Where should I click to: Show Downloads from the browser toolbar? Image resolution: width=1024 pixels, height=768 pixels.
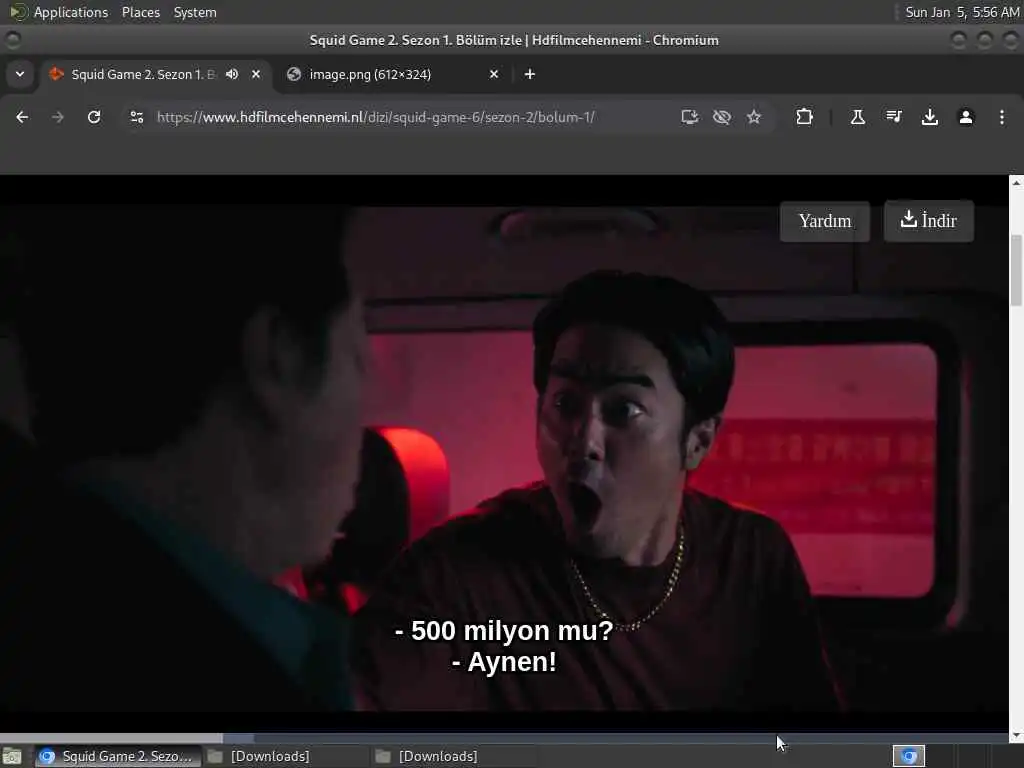click(930, 117)
